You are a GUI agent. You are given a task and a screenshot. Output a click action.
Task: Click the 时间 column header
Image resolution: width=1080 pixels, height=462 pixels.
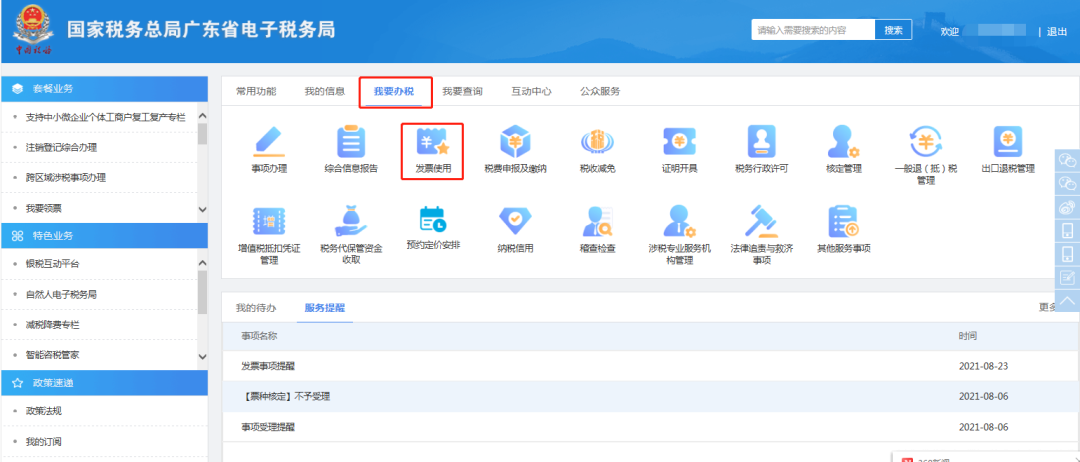click(x=967, y=336)
